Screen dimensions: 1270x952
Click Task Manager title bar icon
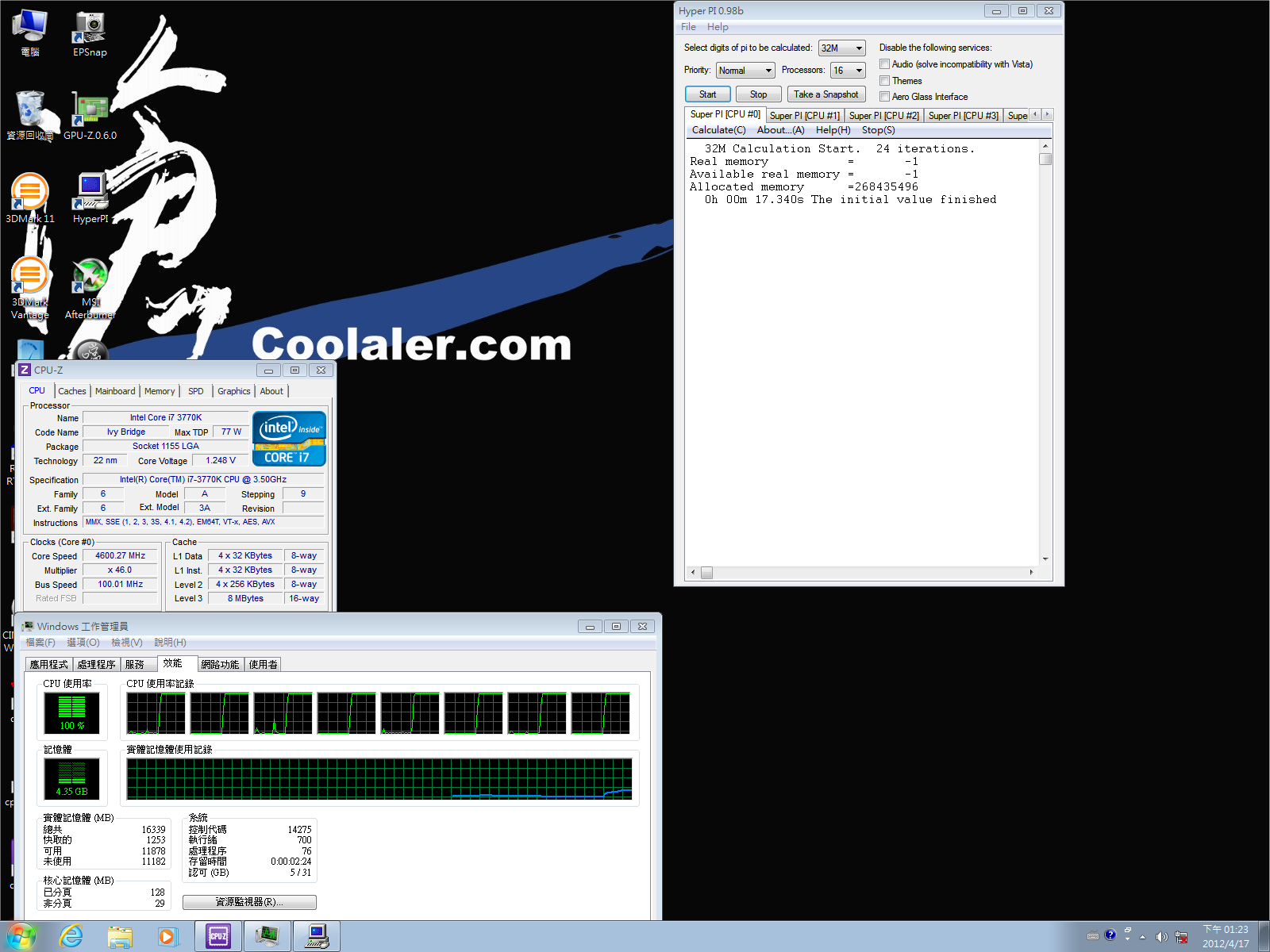click(28, 626)
